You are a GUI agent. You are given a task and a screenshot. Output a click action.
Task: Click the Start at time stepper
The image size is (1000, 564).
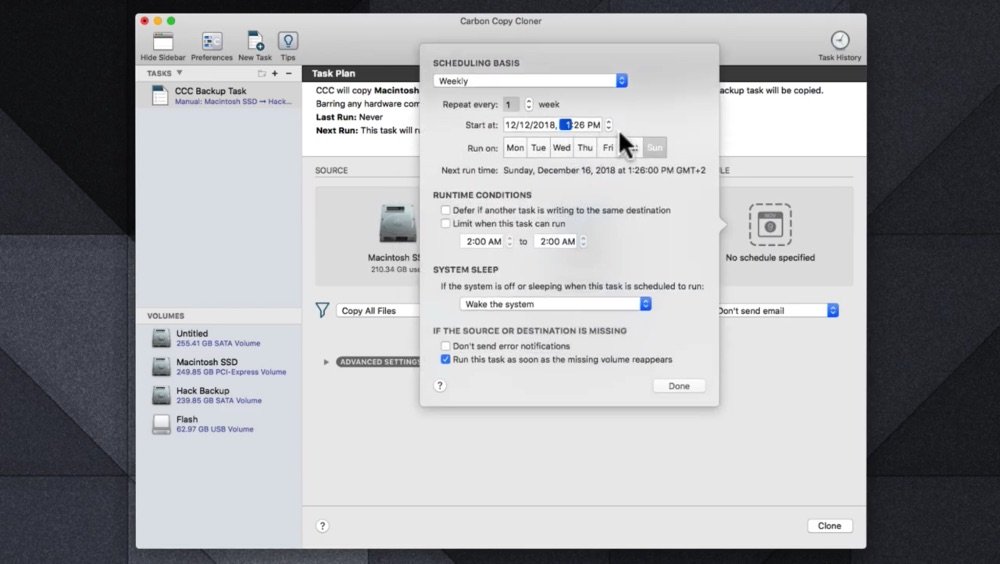click(609, 125)
